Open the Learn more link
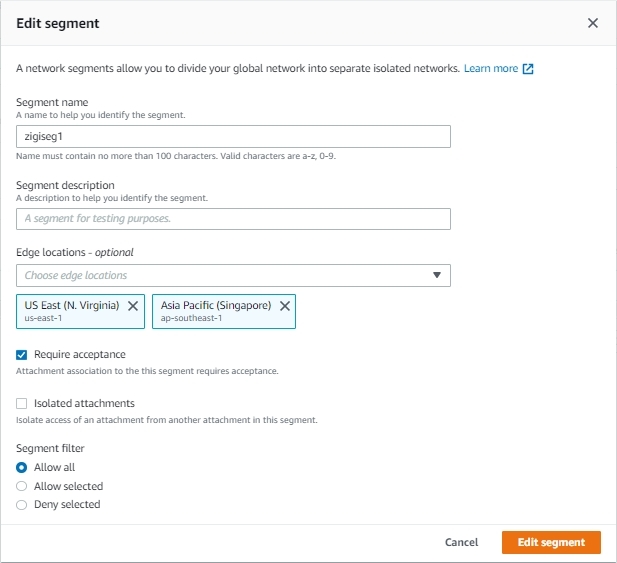The width and height of the screenshot is (617, 563). click(491, 68)
